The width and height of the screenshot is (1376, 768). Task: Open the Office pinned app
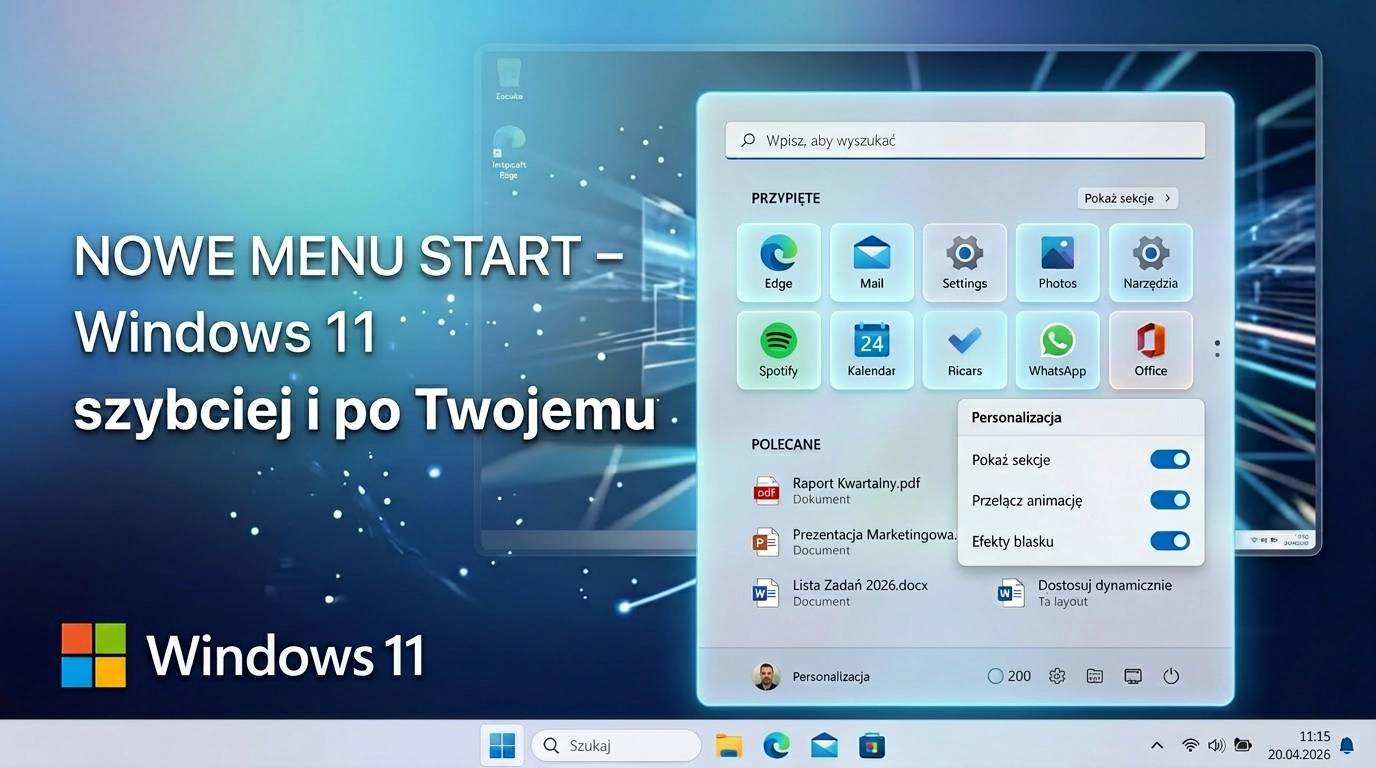[x=1150, y=349]
